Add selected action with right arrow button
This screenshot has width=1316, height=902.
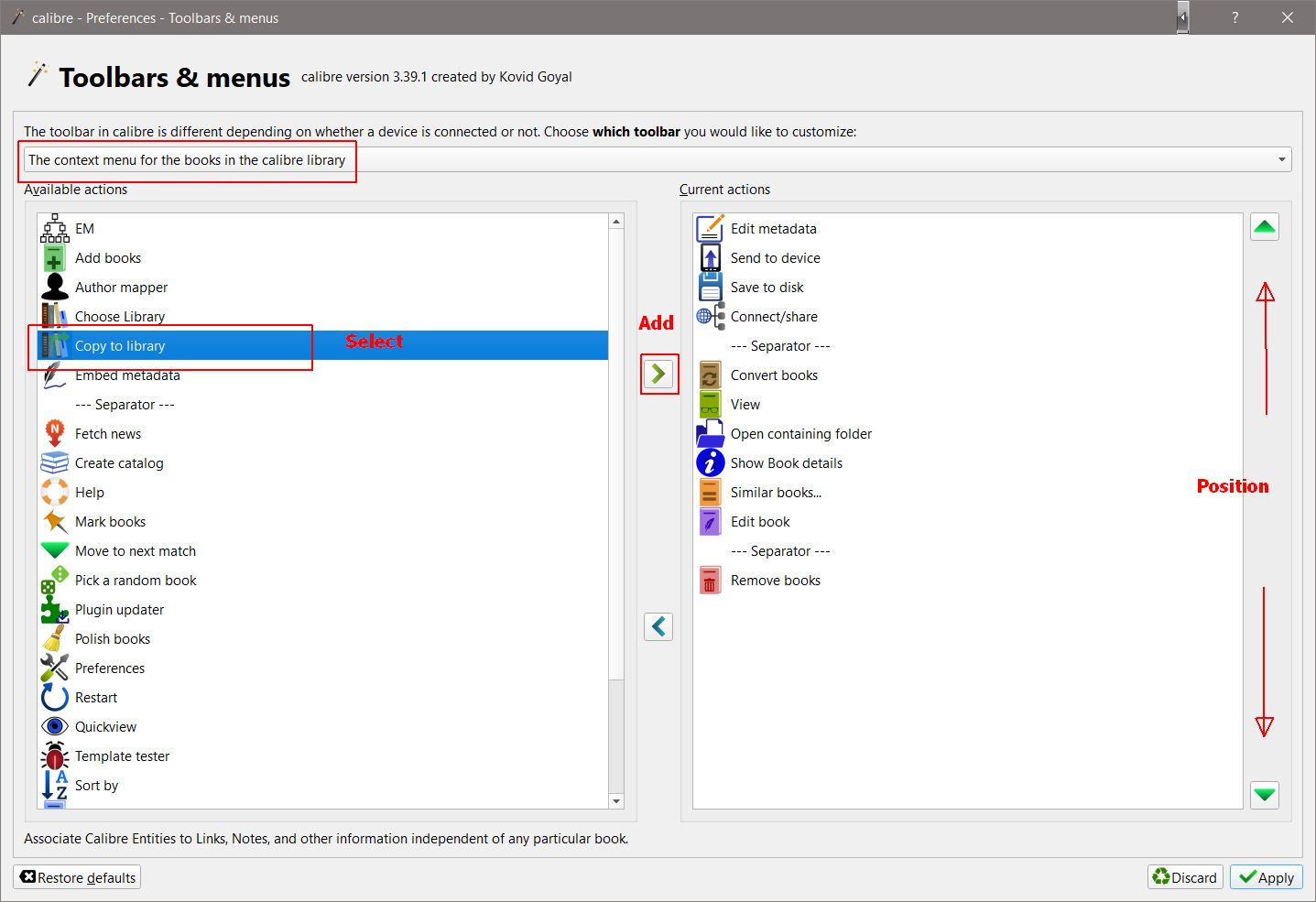point(658,374)
